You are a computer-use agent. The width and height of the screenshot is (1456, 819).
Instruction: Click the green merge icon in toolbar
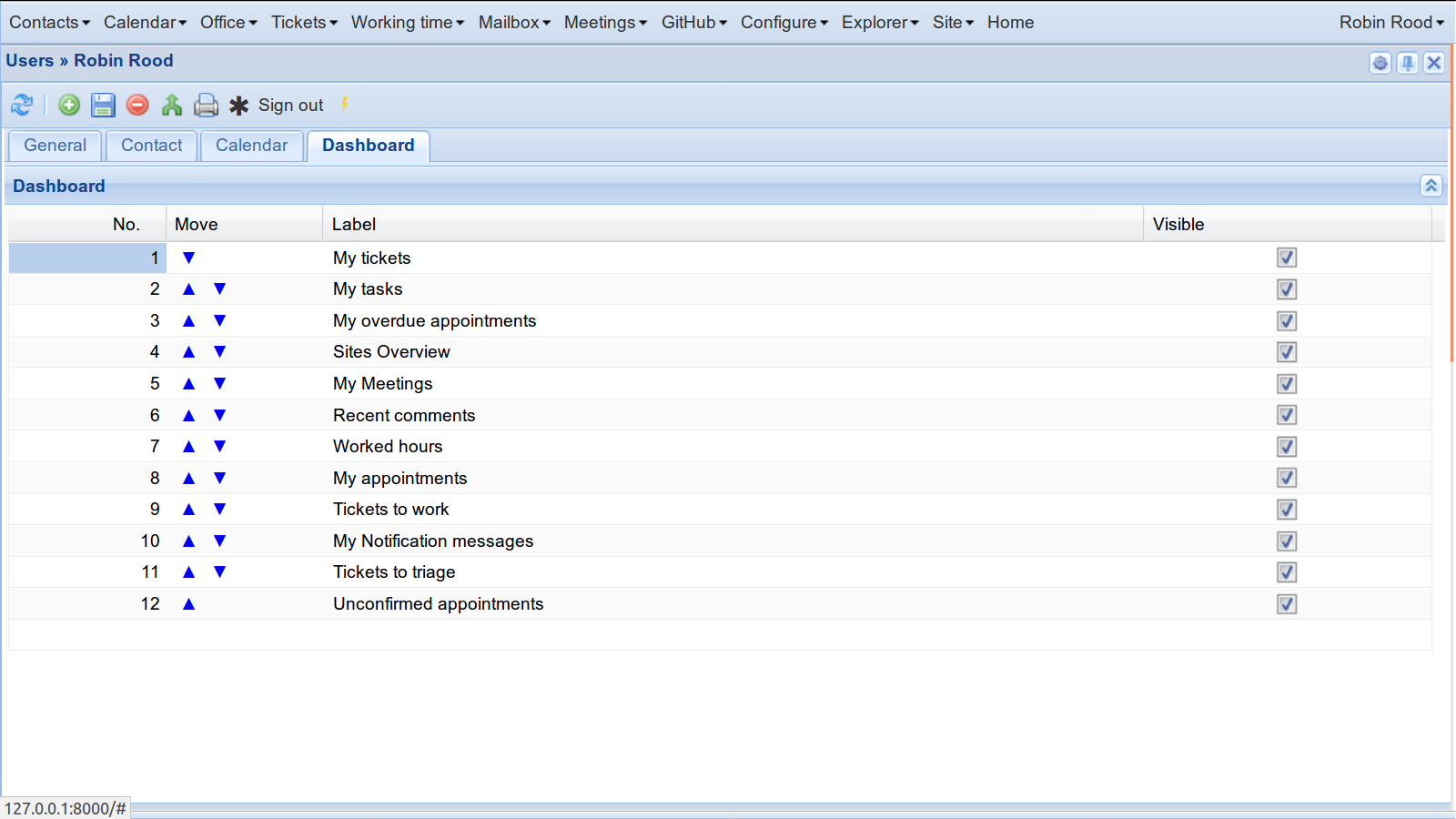(x=172, y=105)
